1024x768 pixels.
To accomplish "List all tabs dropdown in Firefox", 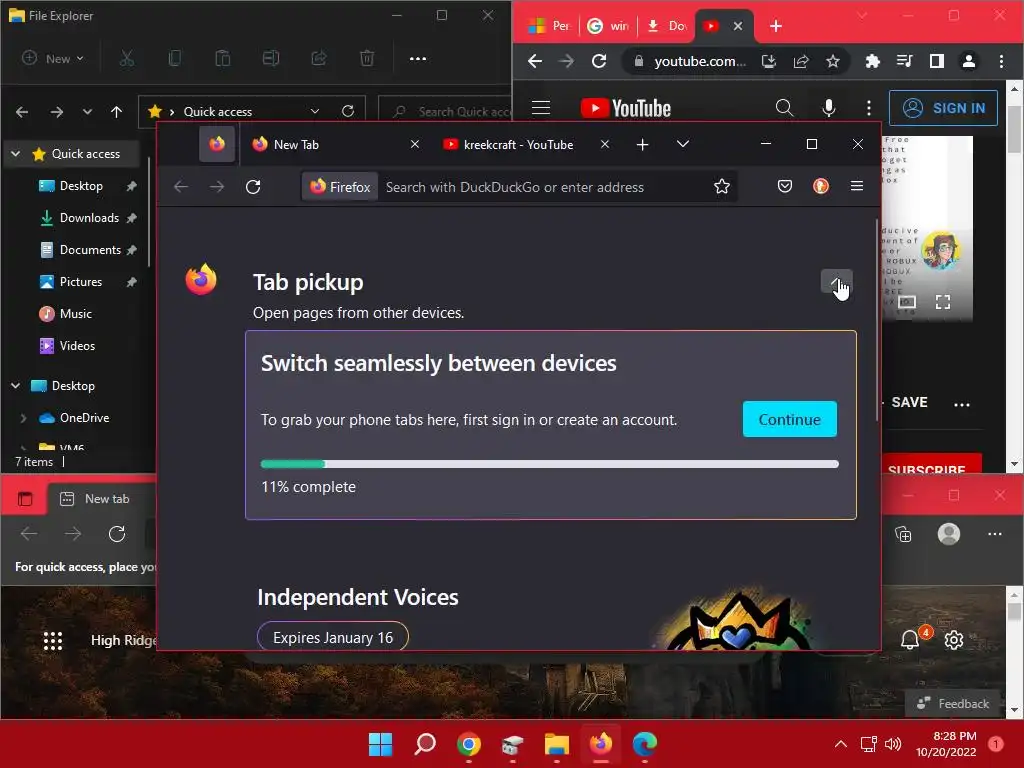I will click(x=683, y=144).
